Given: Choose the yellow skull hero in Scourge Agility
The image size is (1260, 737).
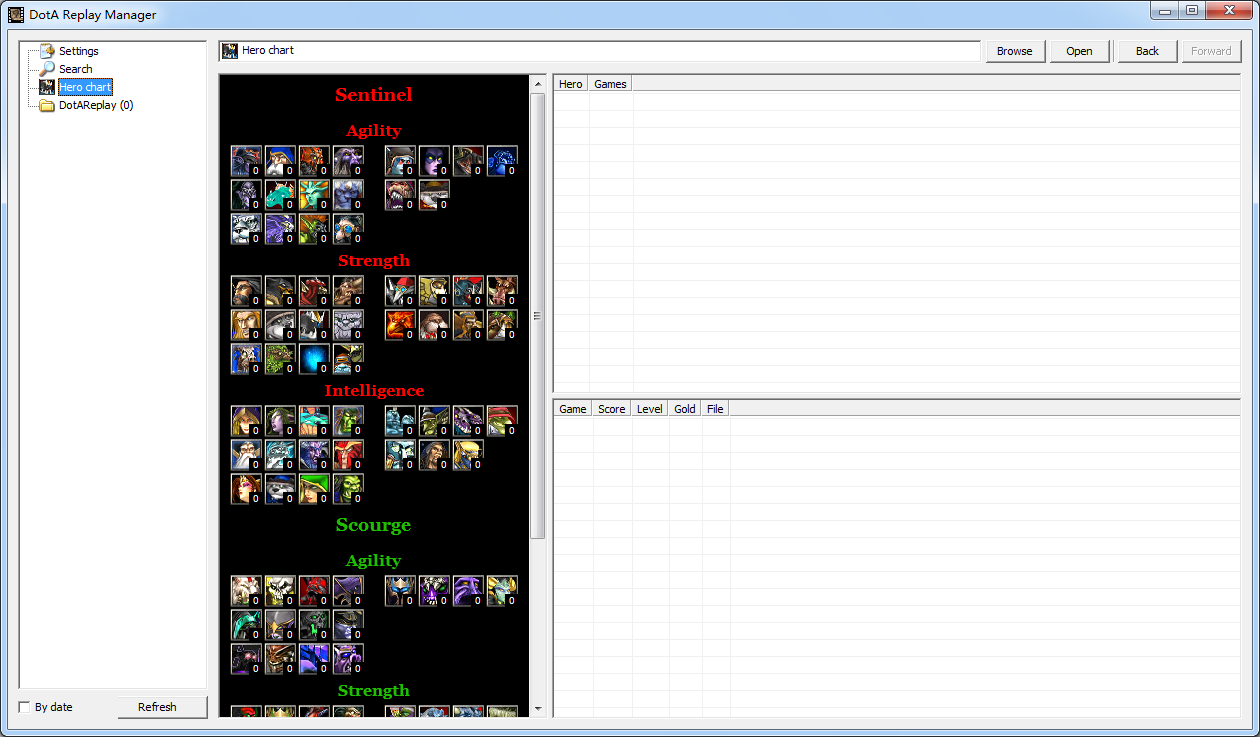Looking at the screenshot, I should tap(281, 592).
